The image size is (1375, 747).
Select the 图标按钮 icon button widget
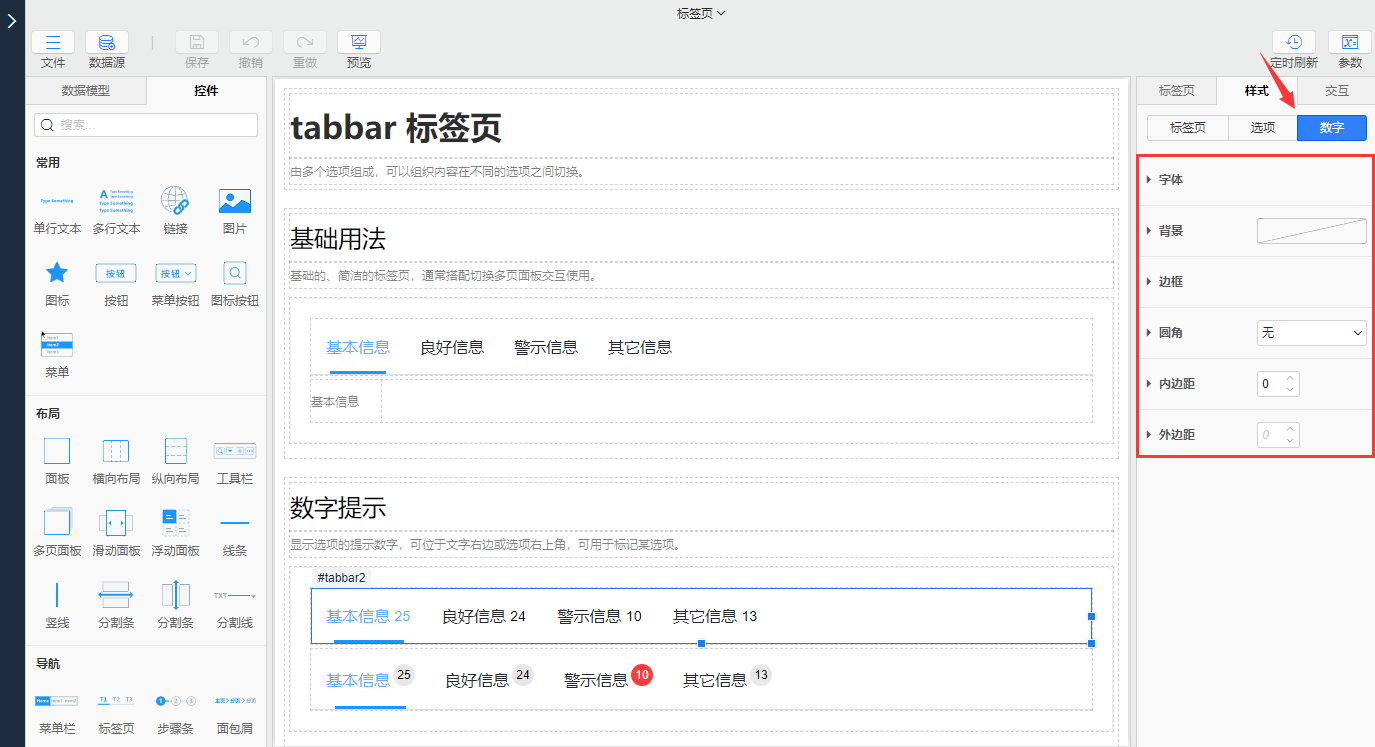click(x=234, y=274)
